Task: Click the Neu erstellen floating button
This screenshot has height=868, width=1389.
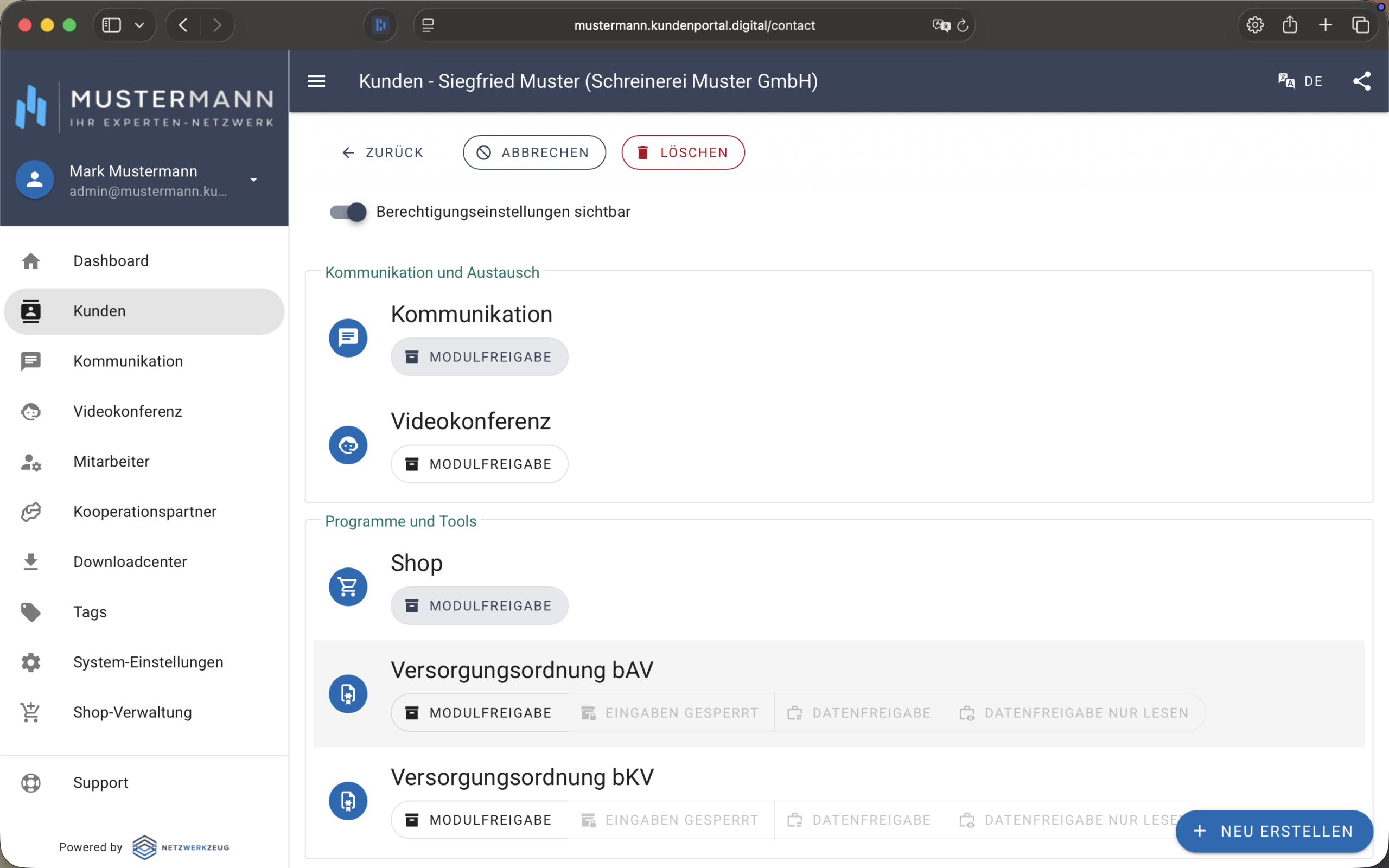Action: pyautogui.click(x=1273, y=831)
